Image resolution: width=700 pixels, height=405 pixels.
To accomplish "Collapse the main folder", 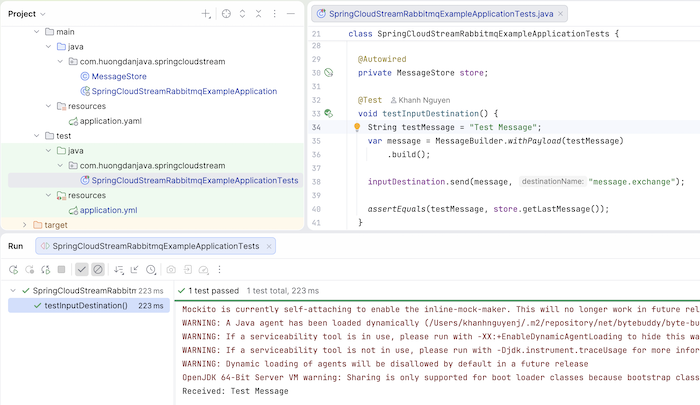I will point(37,32).
